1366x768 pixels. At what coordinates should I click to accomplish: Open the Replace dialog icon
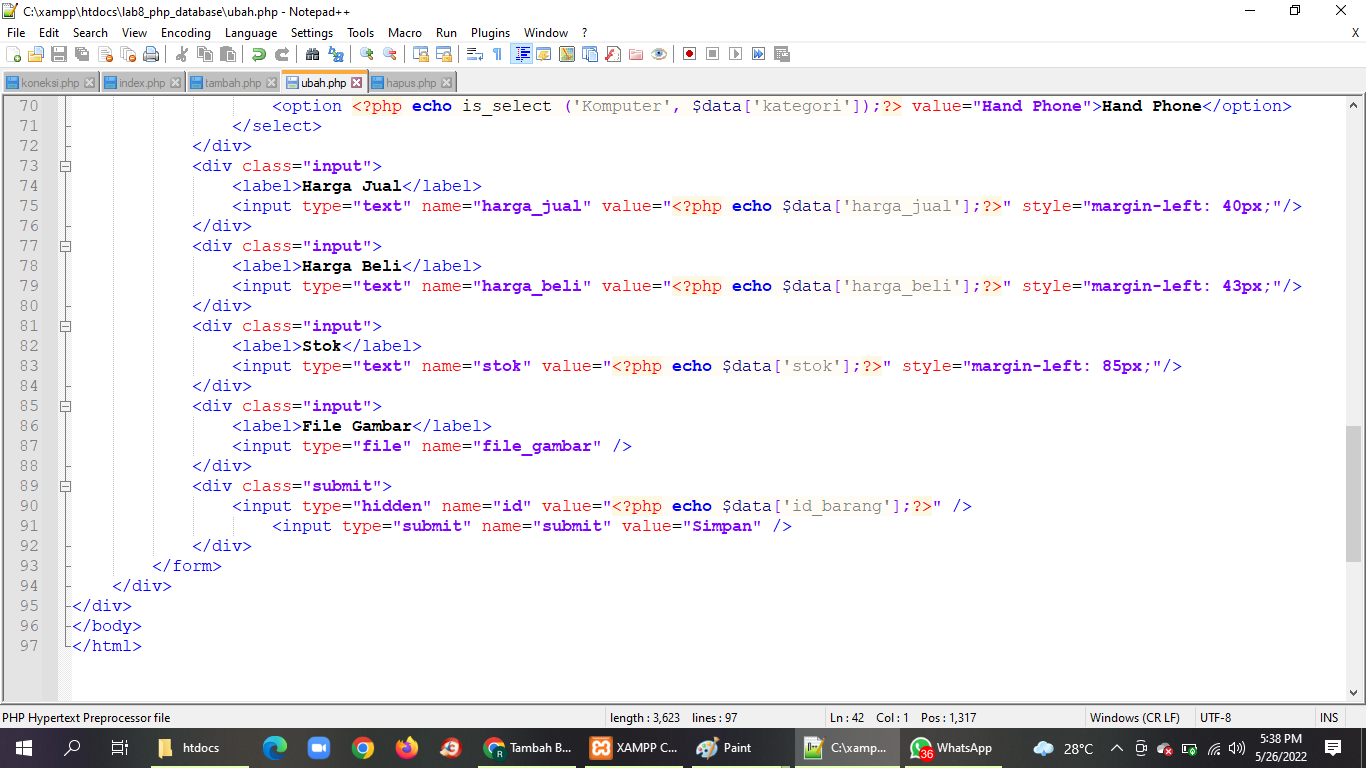pos(336,53)
